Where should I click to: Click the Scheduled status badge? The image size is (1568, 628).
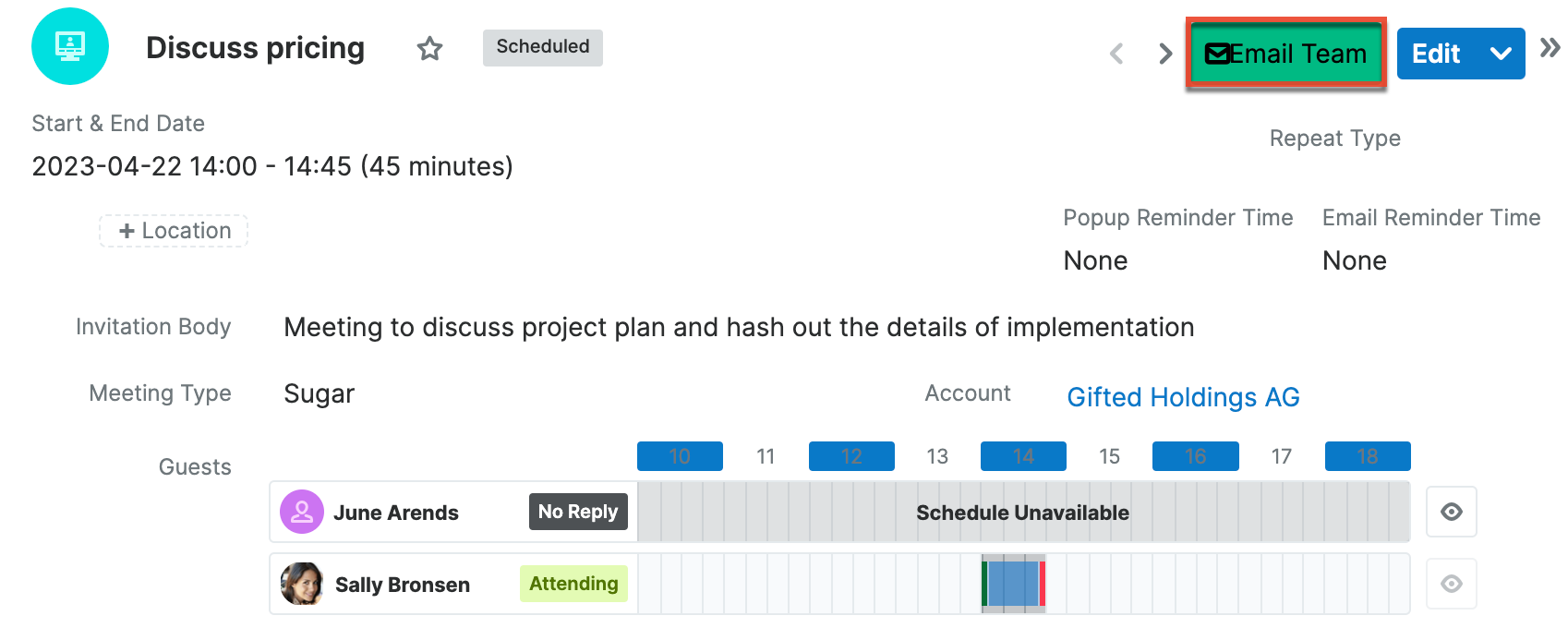[542, 47]
